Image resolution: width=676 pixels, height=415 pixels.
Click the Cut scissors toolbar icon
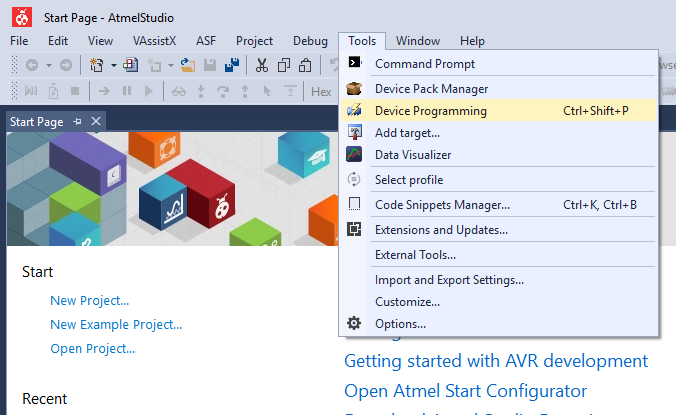[x=262, y=66]
